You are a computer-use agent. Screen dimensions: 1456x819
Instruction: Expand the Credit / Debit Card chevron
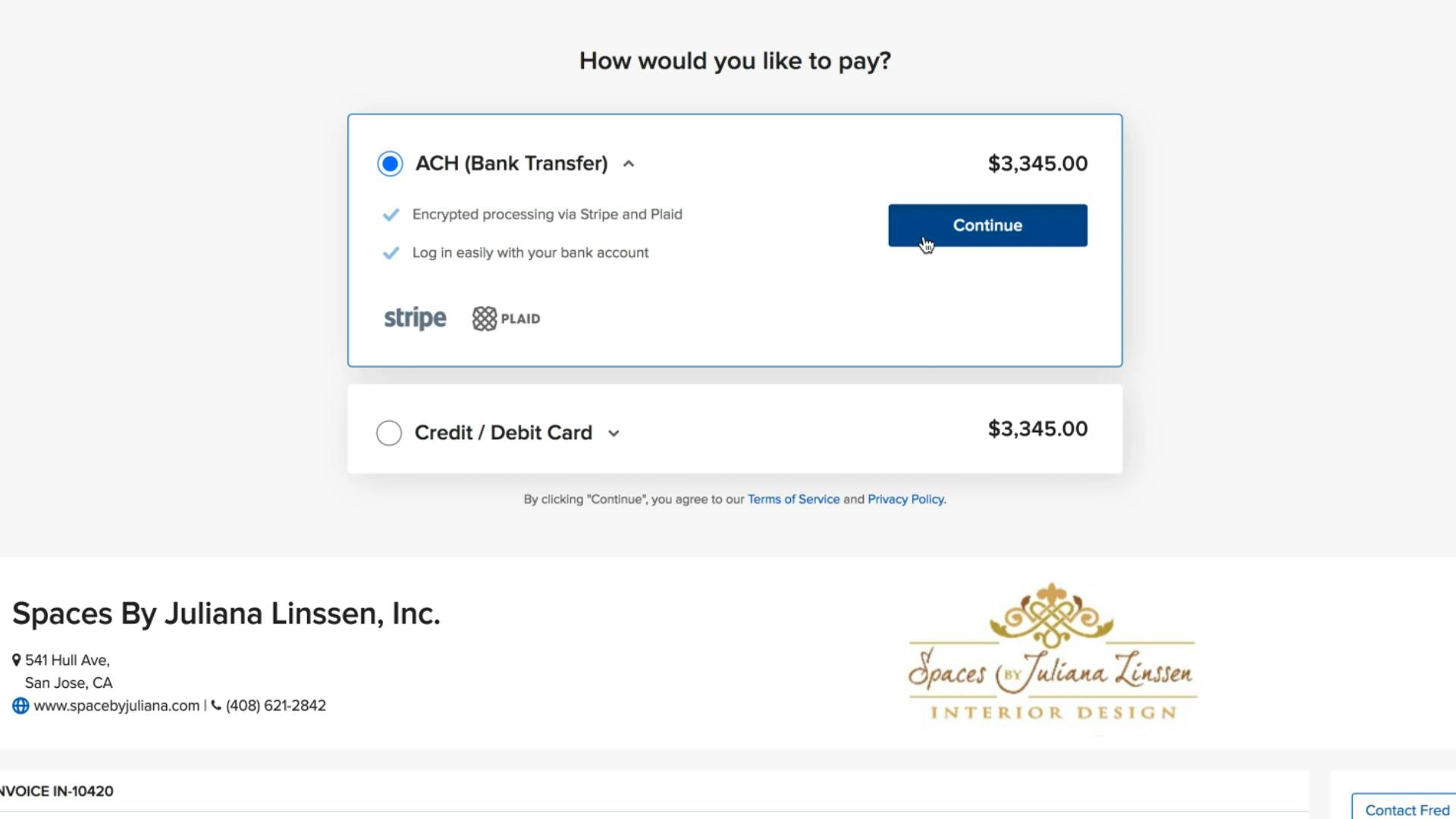coord(613,434)
